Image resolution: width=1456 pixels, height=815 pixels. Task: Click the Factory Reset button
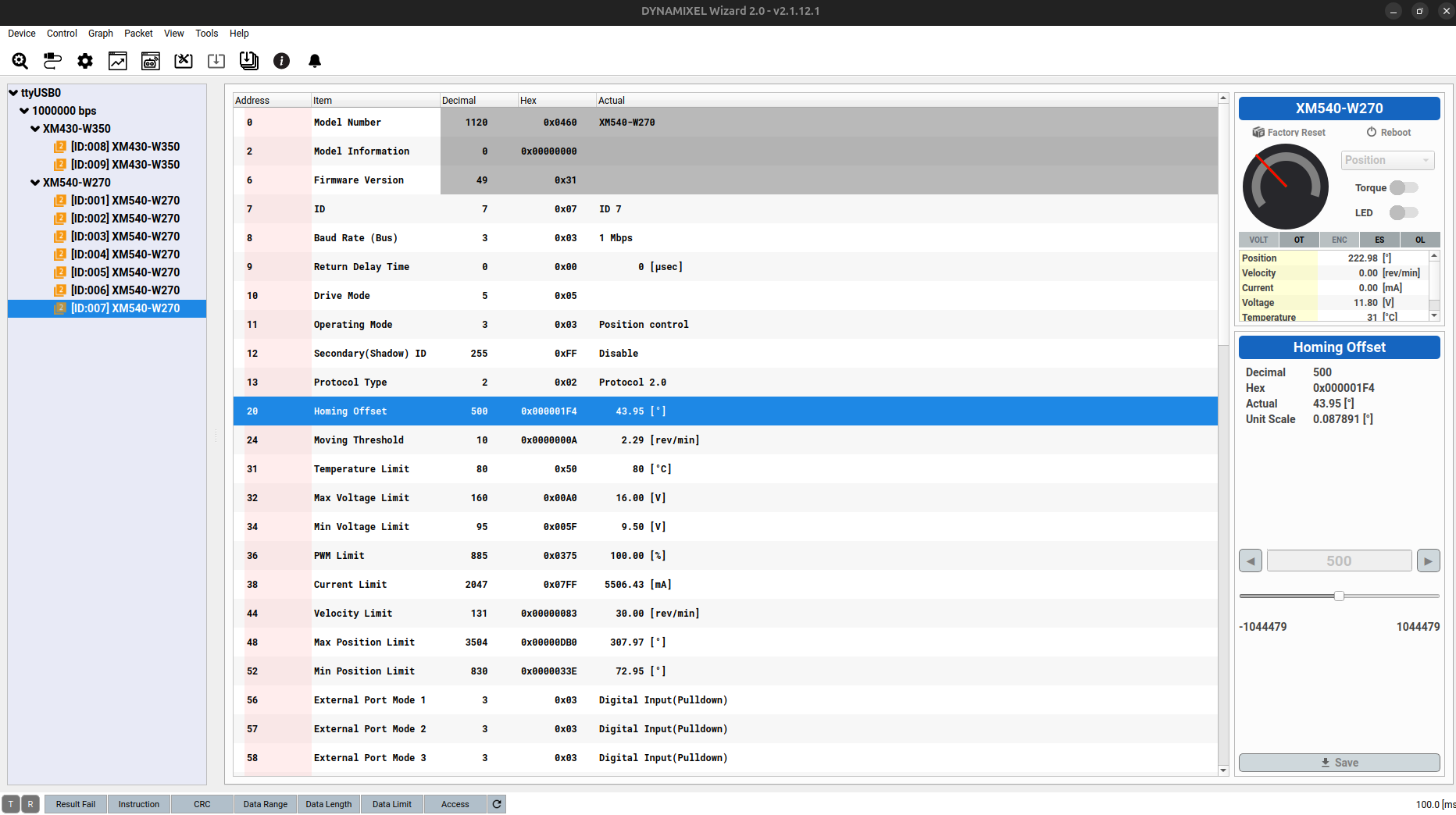coord(1289,133)
